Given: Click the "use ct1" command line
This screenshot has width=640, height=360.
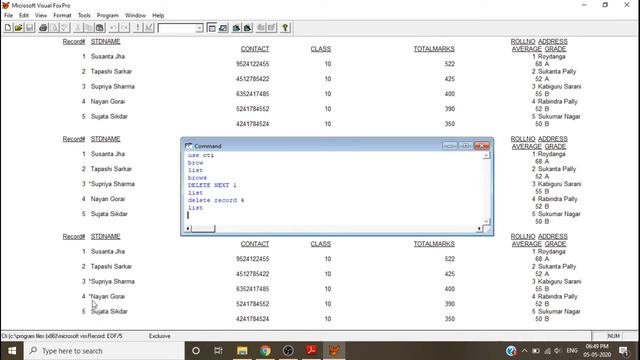Looking at the screenshot, I should 200,156.
